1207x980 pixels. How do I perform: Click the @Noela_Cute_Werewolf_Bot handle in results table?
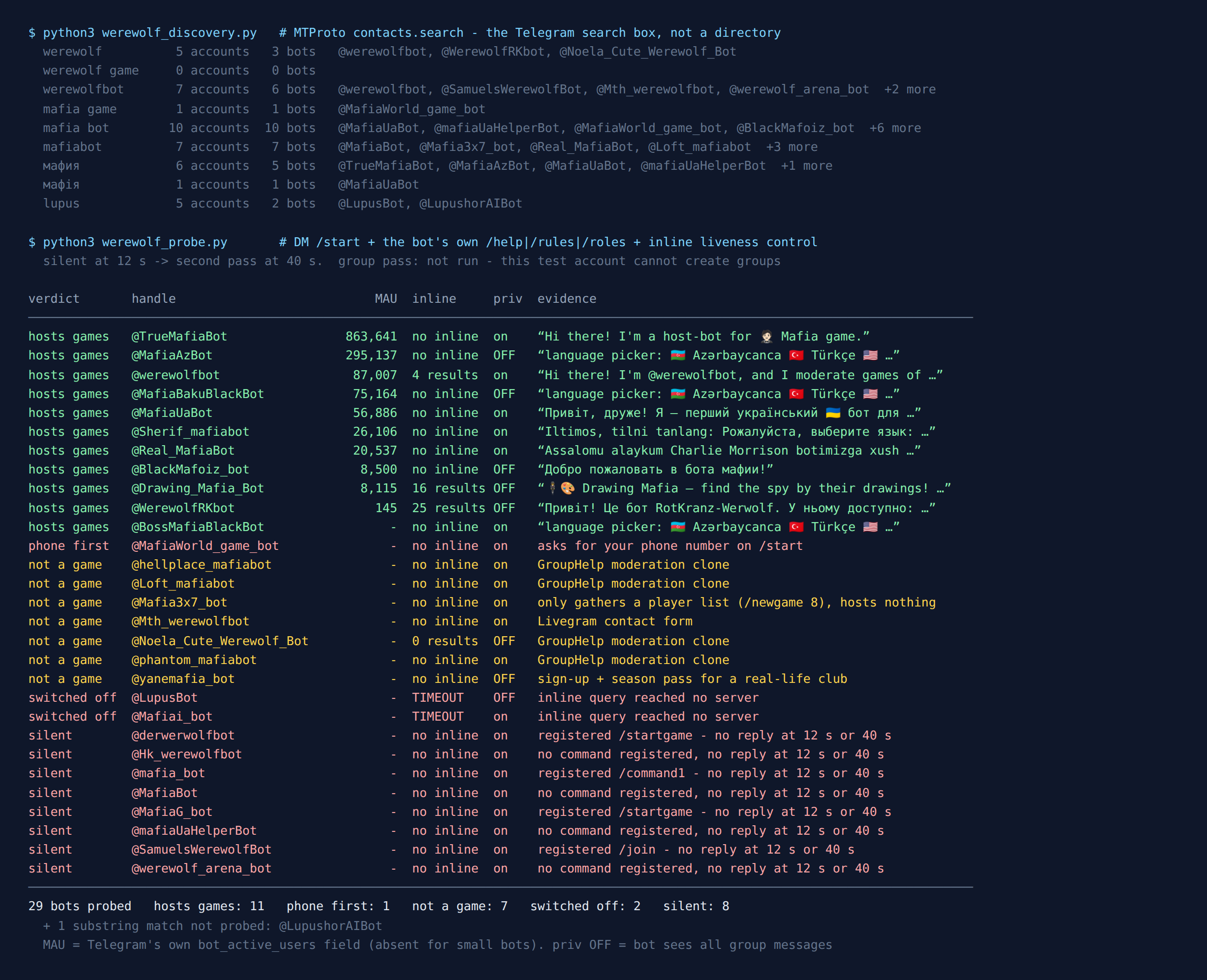tap(220, 641)
